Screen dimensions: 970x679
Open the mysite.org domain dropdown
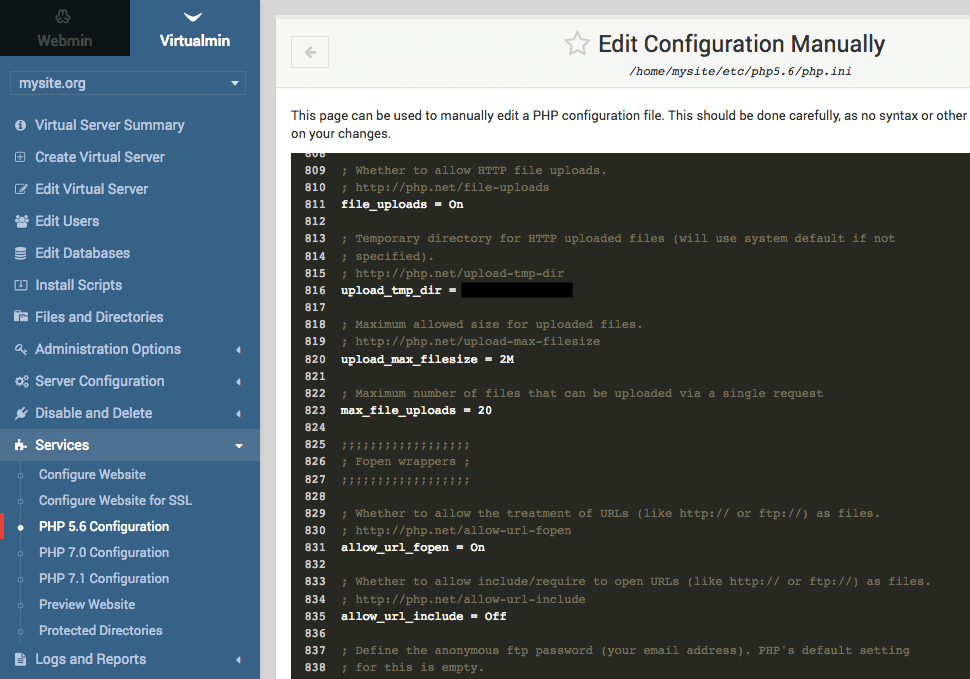pos(128,83)
